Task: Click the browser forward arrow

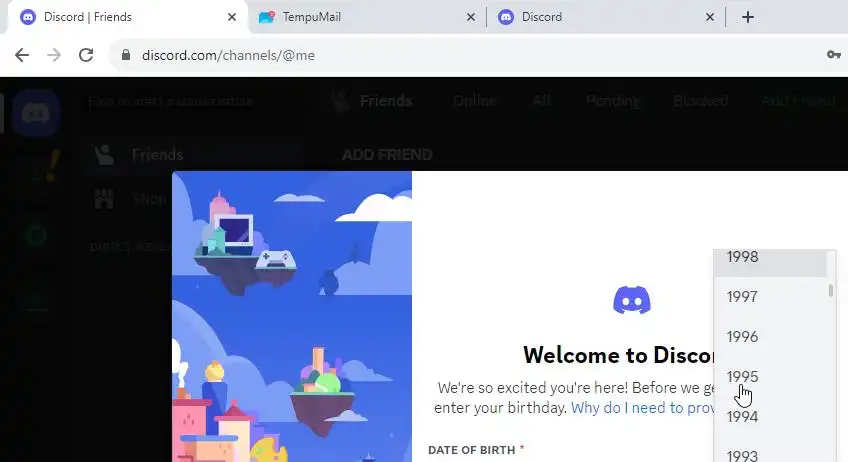Action: [54, 55]
